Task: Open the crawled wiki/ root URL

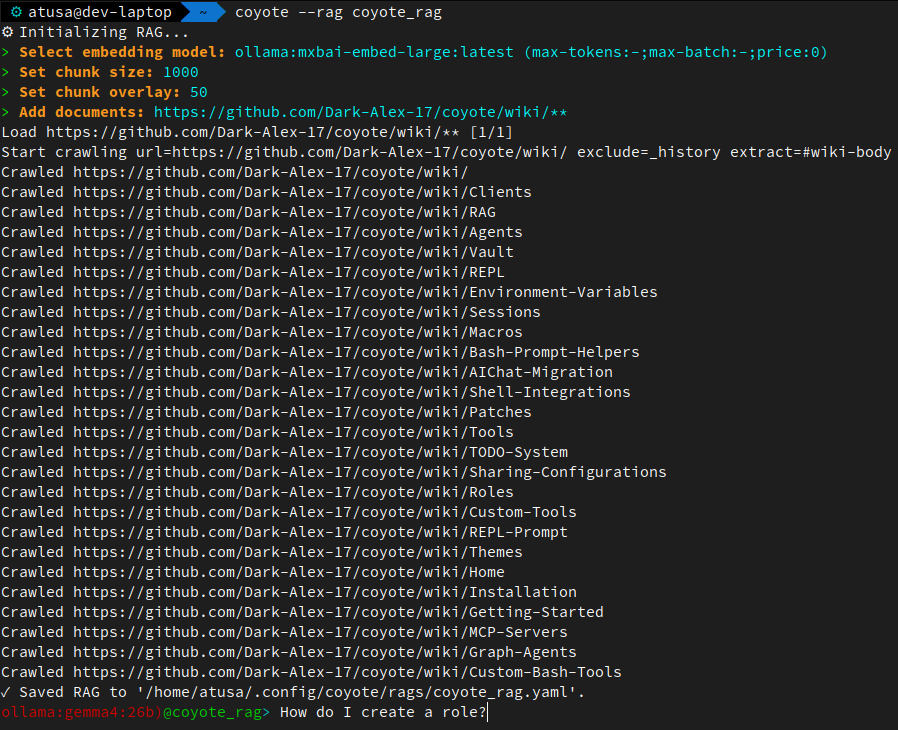Action: (x=270, y=172)
